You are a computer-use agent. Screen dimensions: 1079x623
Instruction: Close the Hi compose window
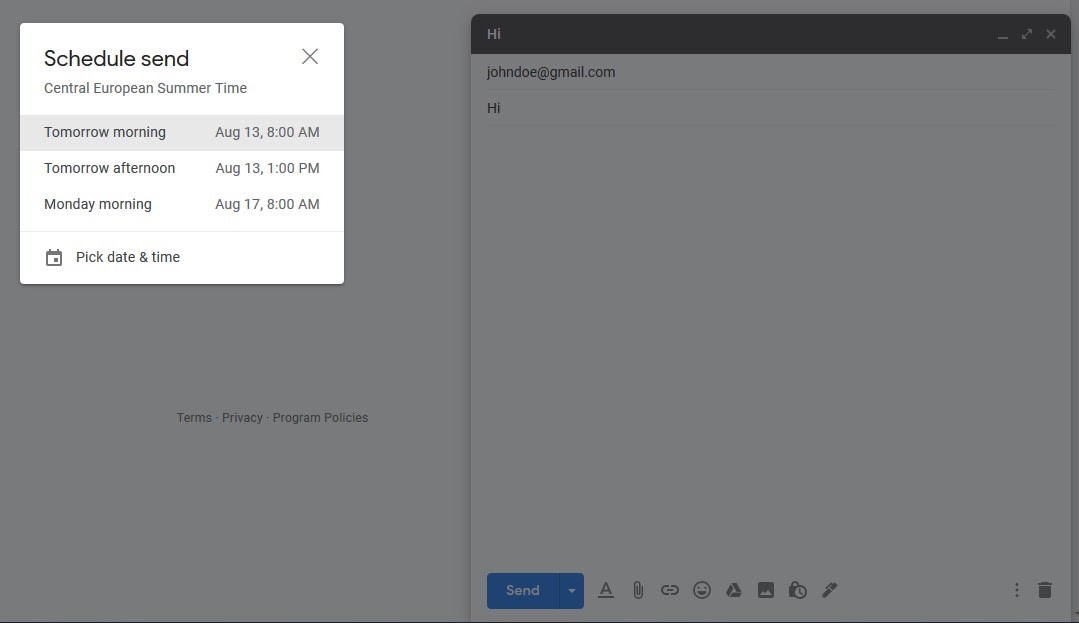(1051, 34)
